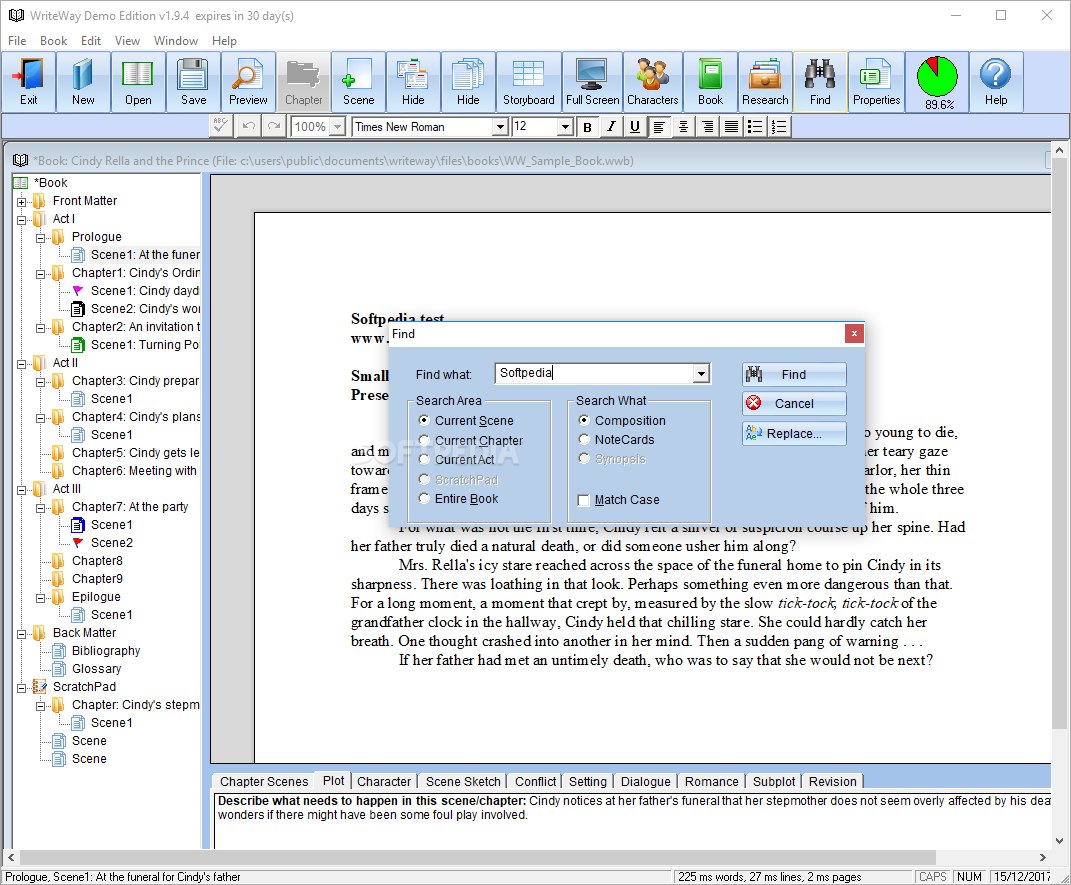Select Bibliography in the book tree

(106, 651)
